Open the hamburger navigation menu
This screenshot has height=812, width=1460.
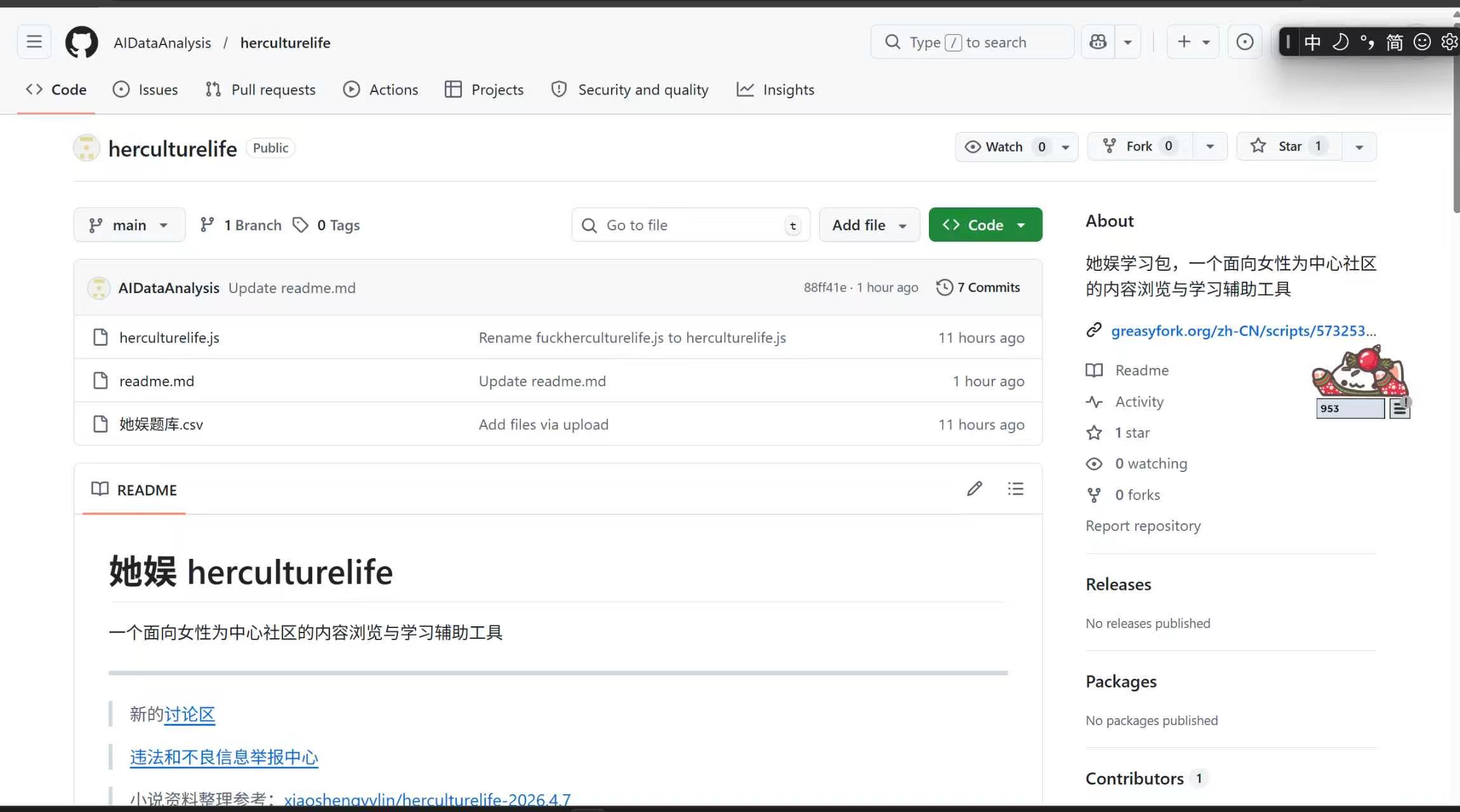tap(34, 42)
